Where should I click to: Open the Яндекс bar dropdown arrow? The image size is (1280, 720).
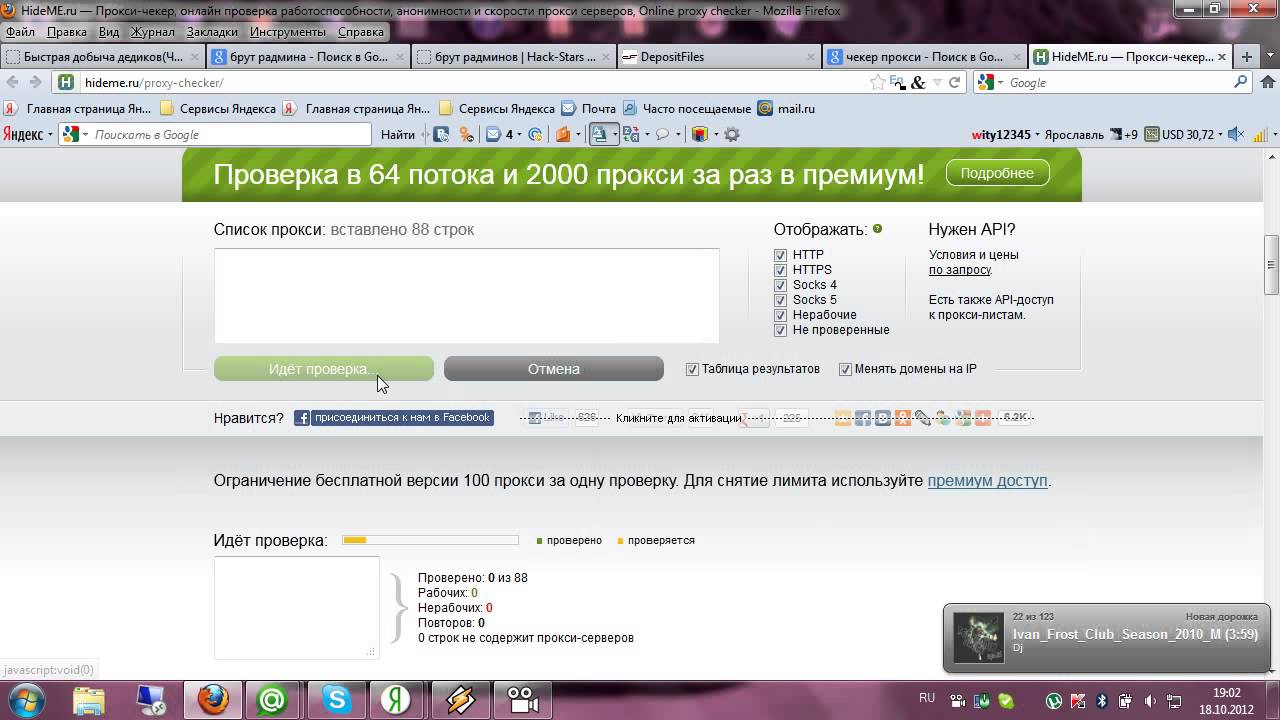tap(50, 134)
